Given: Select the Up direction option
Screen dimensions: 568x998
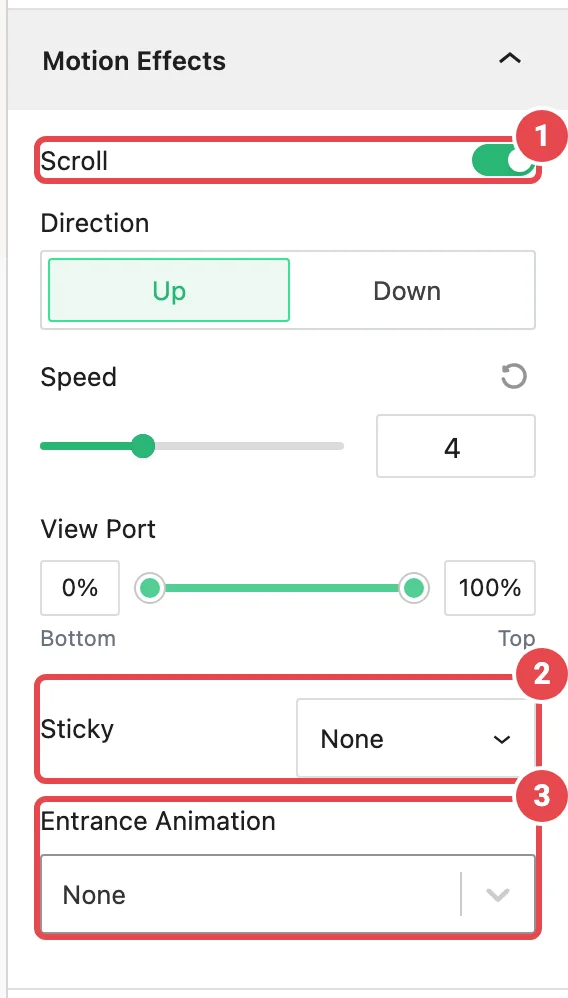Looking at the screenshot, I should [169, 290].
